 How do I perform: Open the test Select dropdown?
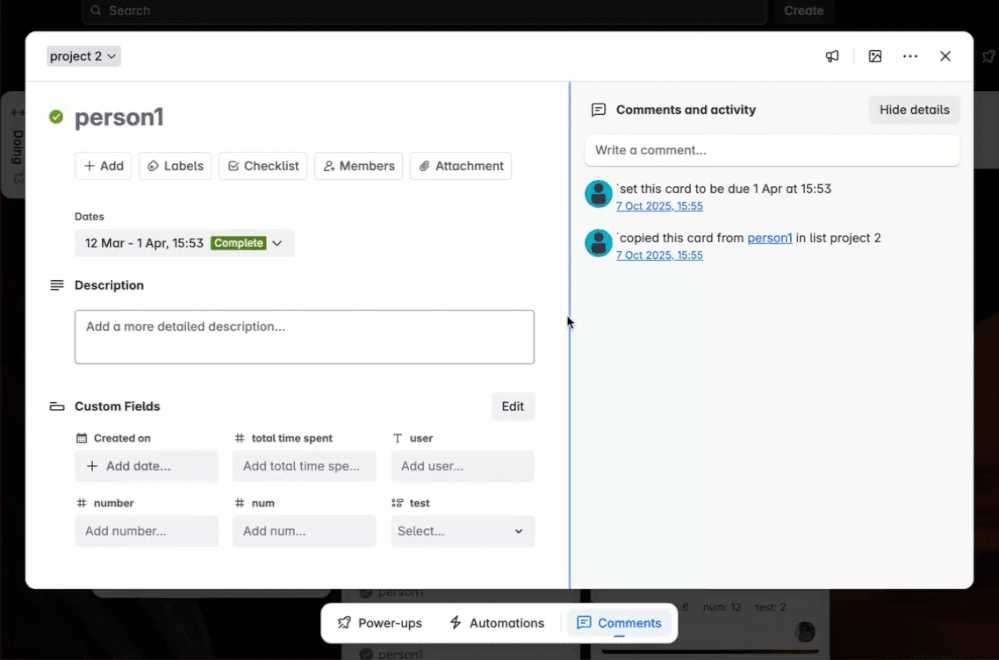point(463,531)
